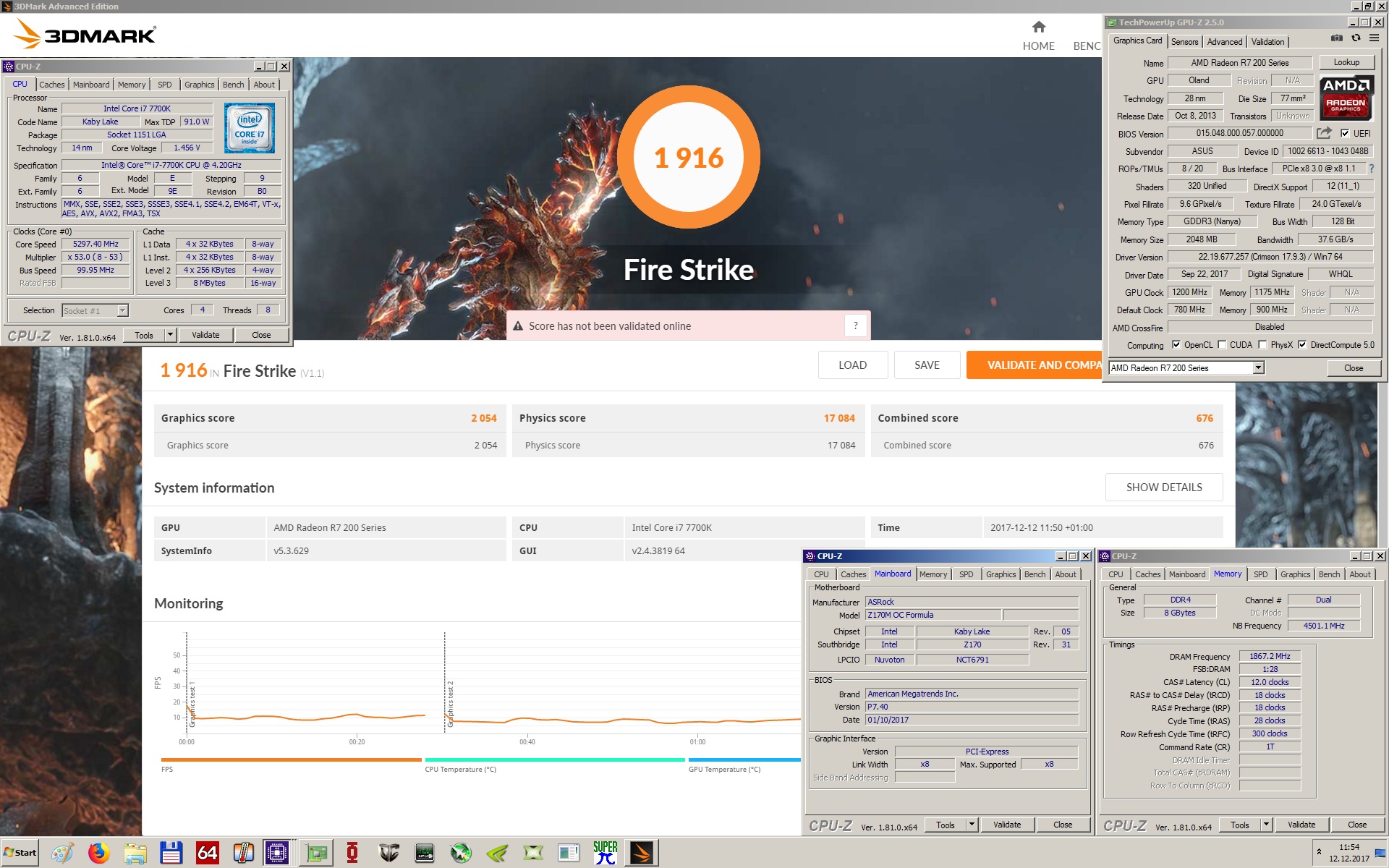Image resolution: width=1389 pixels, height=868 pixels.
Task: Click the Intel Core i7 logo in CPU-Z
Action: point(250,128)
